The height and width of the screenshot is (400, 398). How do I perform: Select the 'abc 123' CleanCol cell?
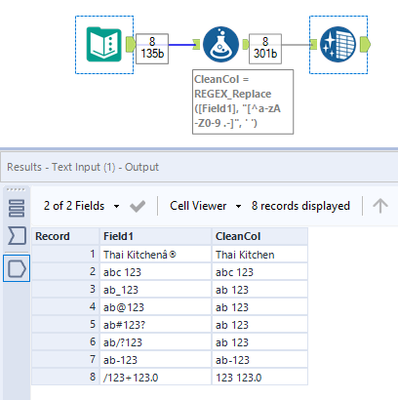pyautogui.click(x=260, y=272)
